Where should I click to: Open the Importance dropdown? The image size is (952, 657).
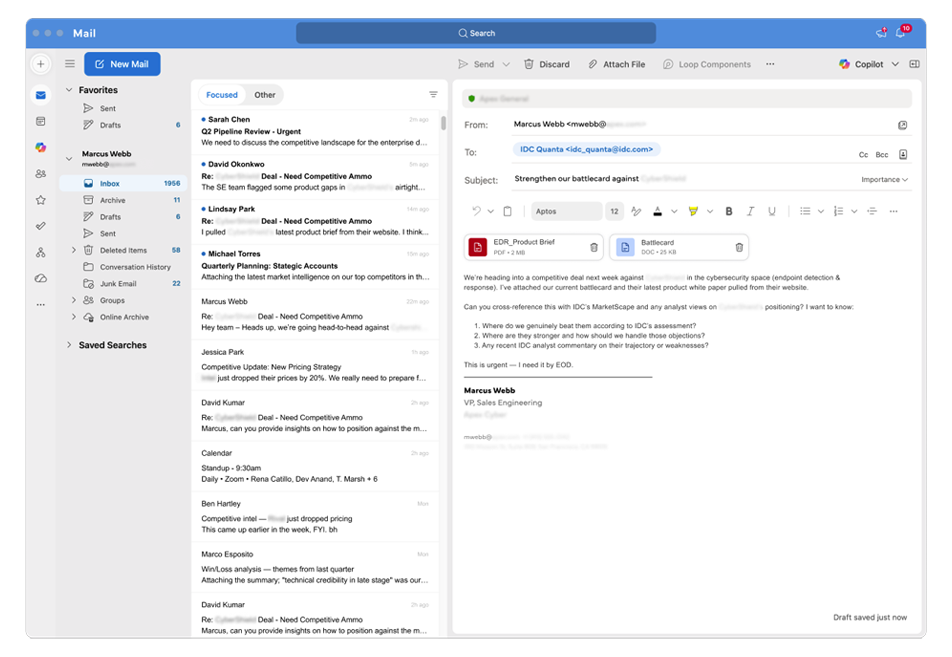pos(884,180)
